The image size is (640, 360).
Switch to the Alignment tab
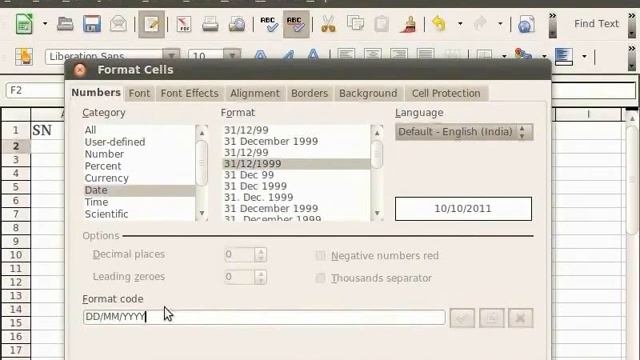[x=255, y=93]
